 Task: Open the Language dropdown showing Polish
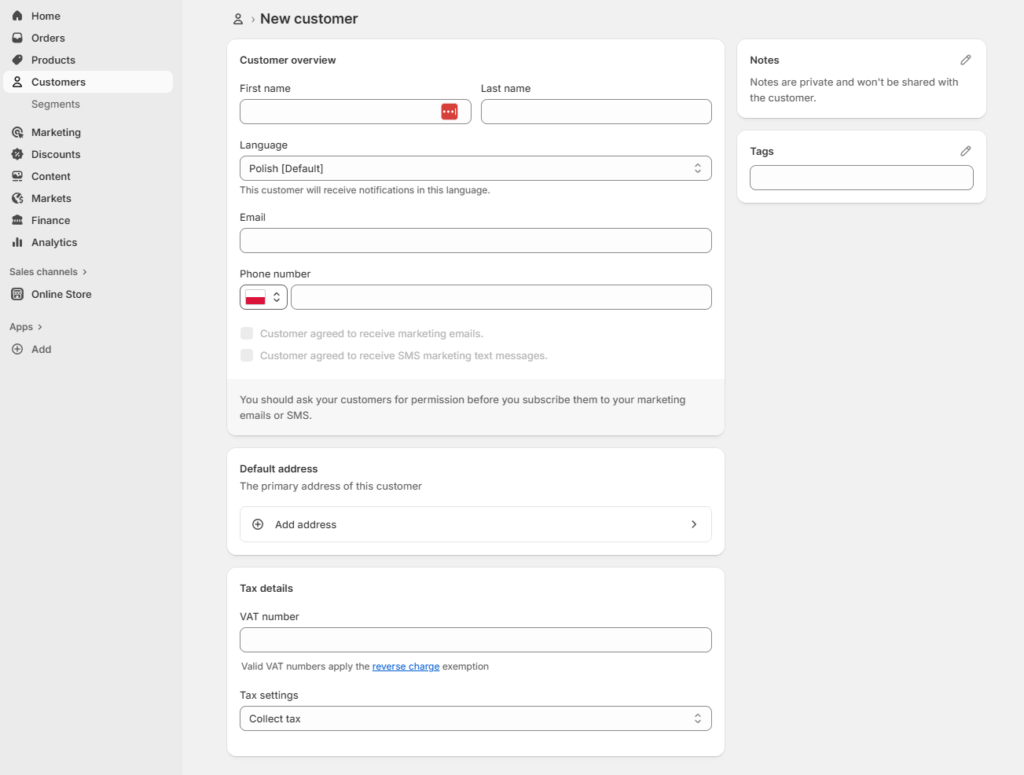[475, 168]
